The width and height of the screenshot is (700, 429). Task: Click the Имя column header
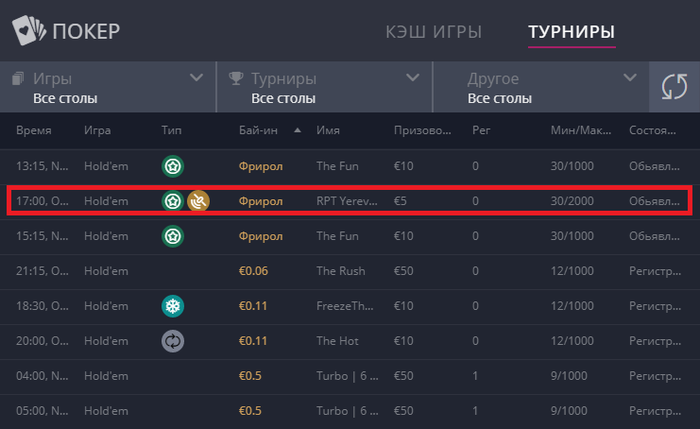[327, 131]
